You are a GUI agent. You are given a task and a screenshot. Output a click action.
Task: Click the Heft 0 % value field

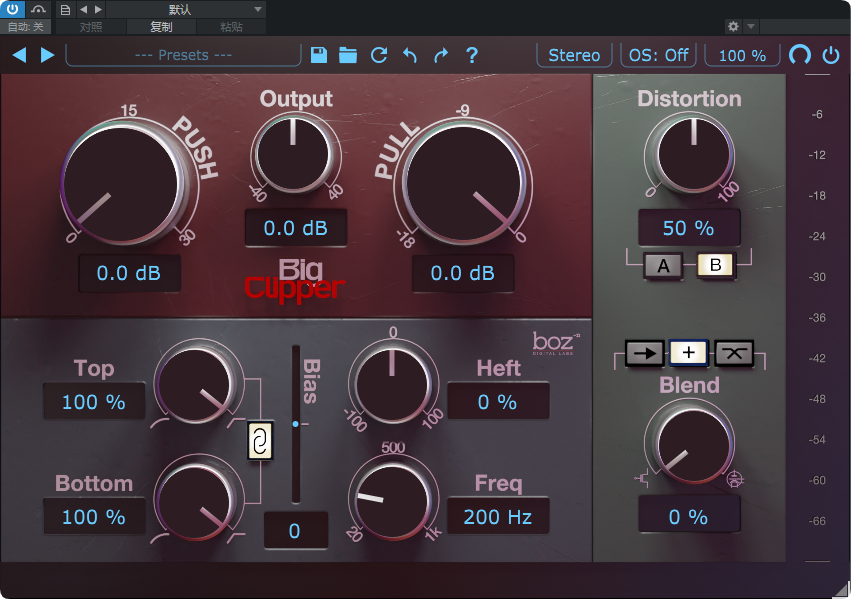498,402
